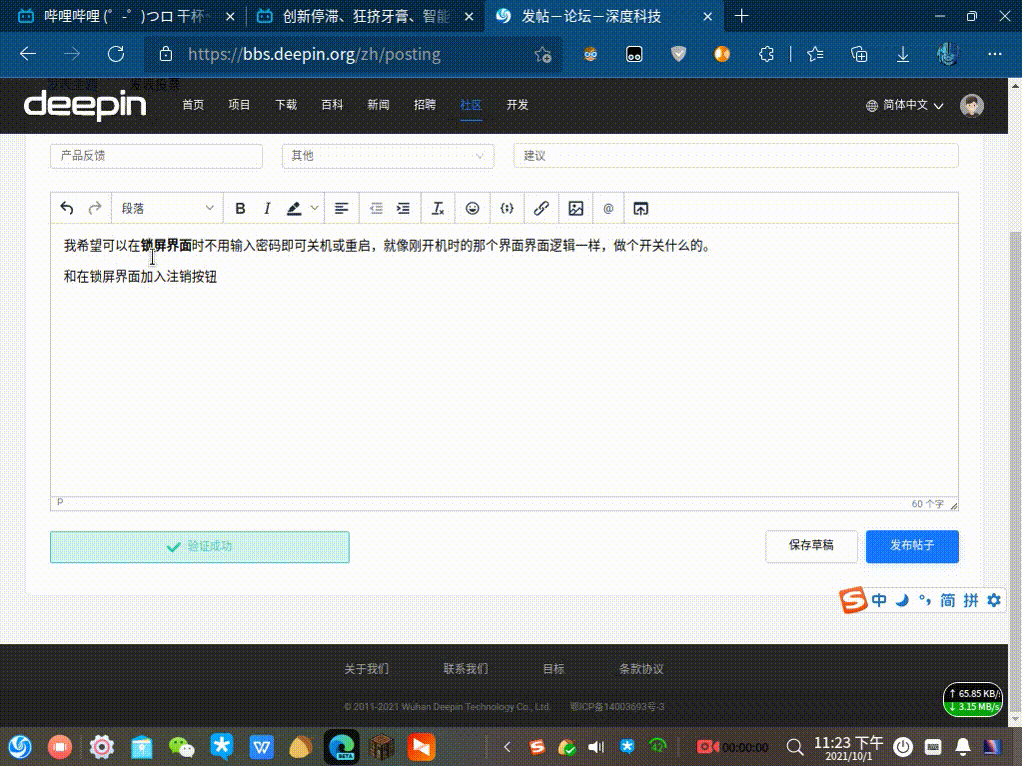Click the 发布帖子 publish button
The height and width of the screenshot is (766, 1022).
click(912, 546)
